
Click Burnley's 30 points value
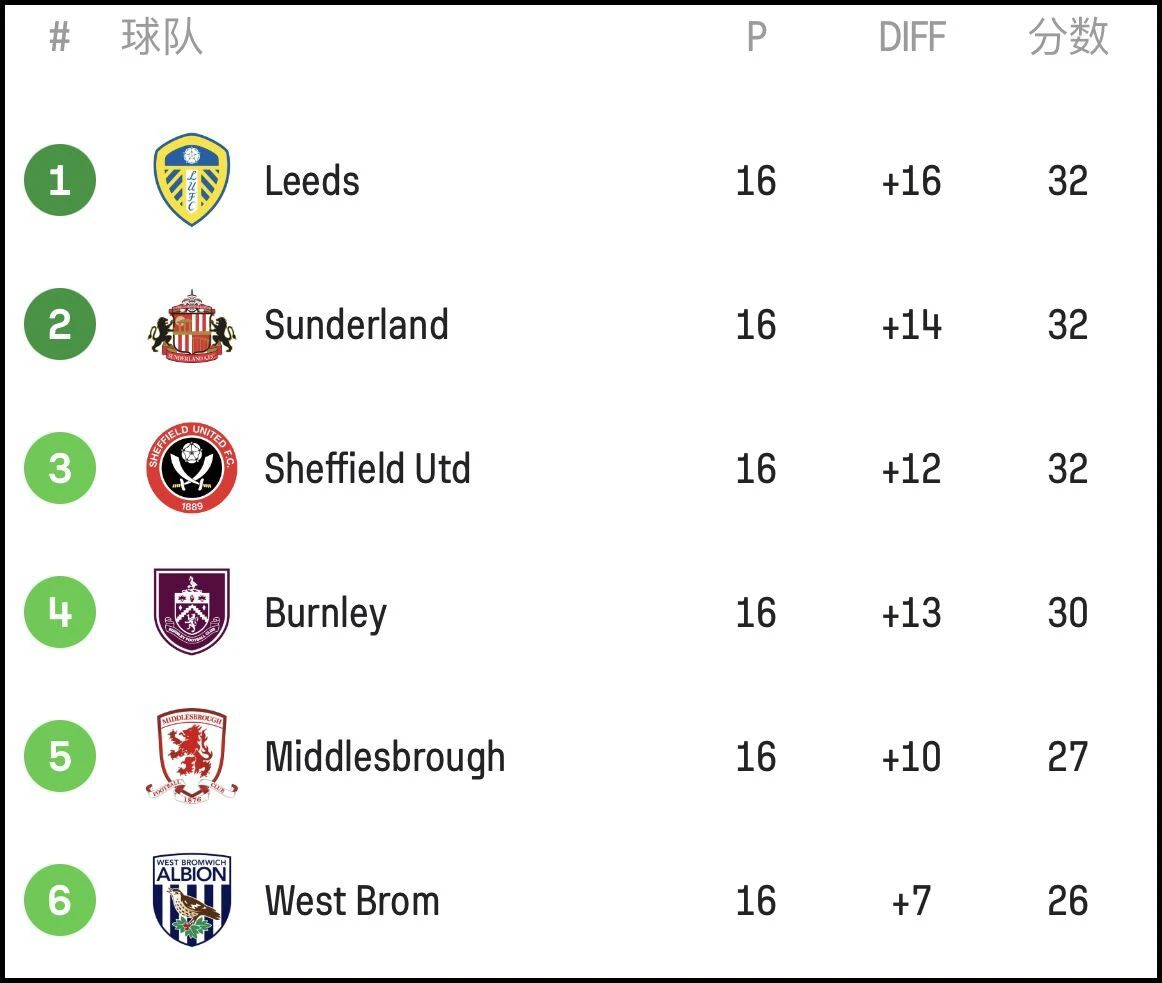(1068, 612)
